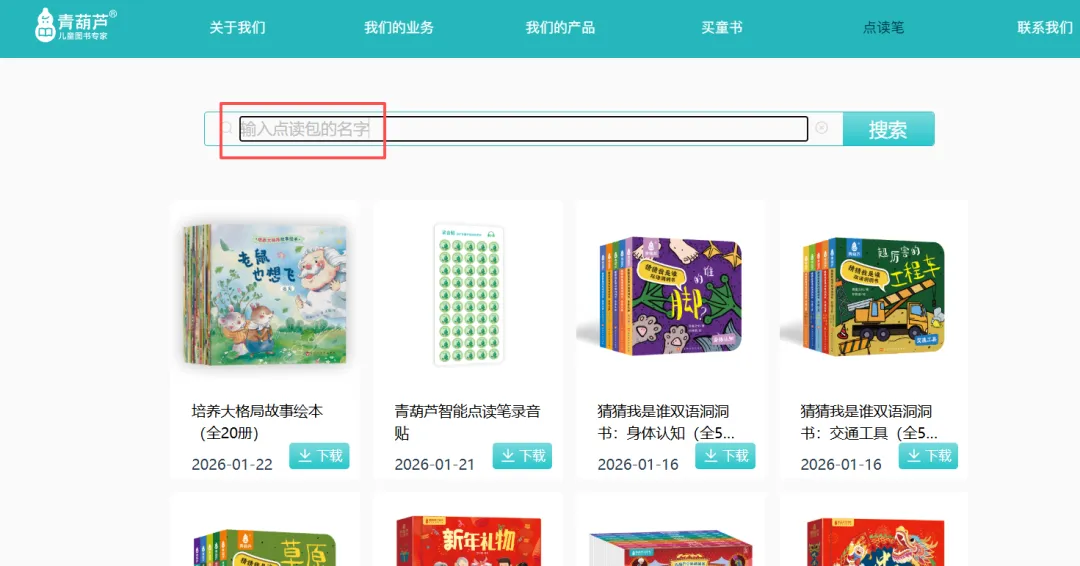Open the 我们的业务 menu item

tap(399, 28)
